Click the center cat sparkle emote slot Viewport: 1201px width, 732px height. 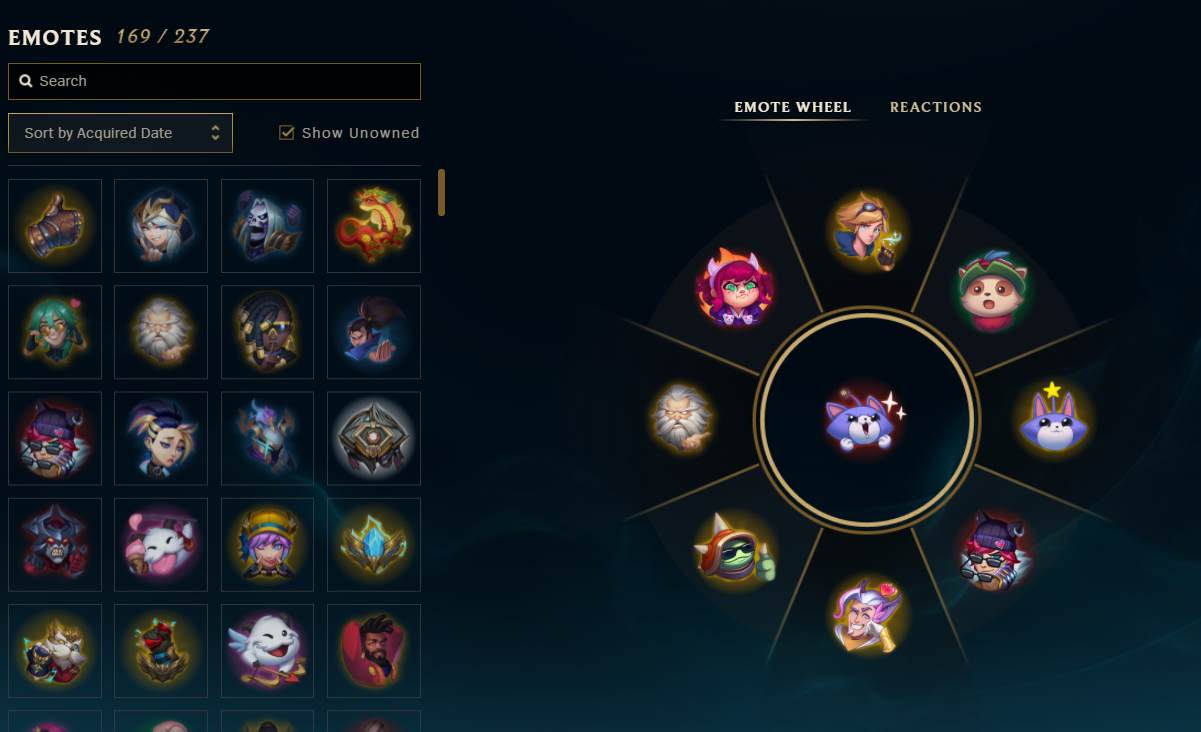[x=866, y=419]
